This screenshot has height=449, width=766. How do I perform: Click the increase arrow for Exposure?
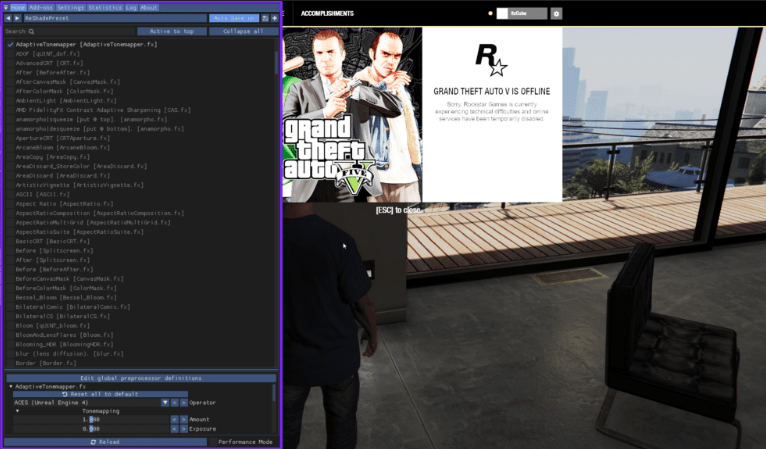(x=183, y=428)
